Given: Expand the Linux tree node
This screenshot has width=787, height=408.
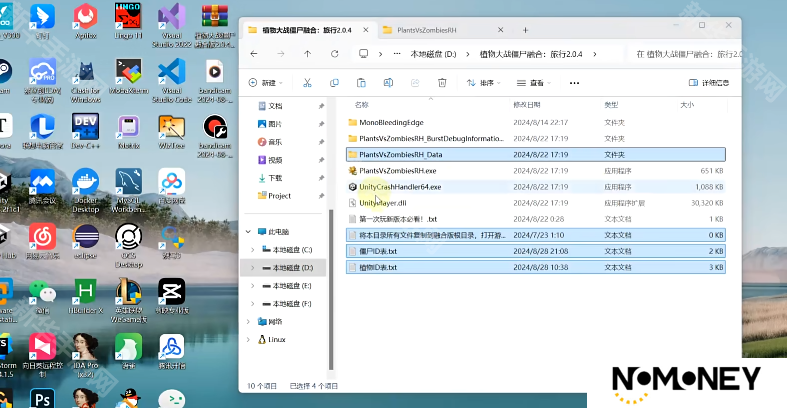Looking at the screenshot, I should click(248, 340).
